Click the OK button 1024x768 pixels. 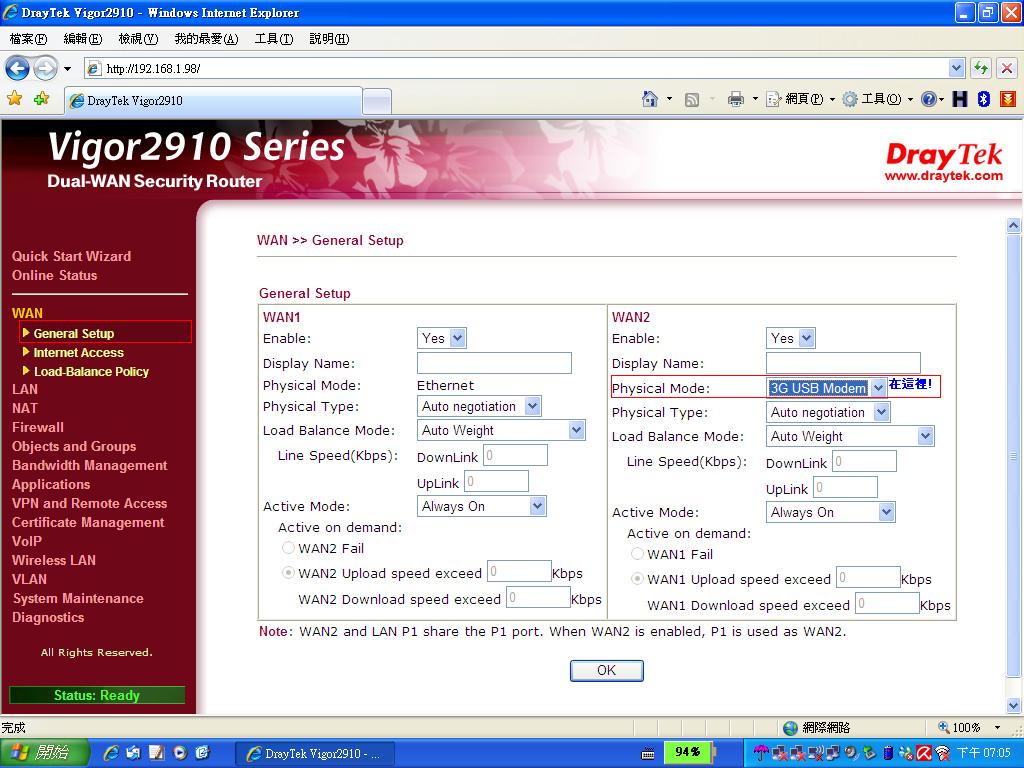coord(606,670)
